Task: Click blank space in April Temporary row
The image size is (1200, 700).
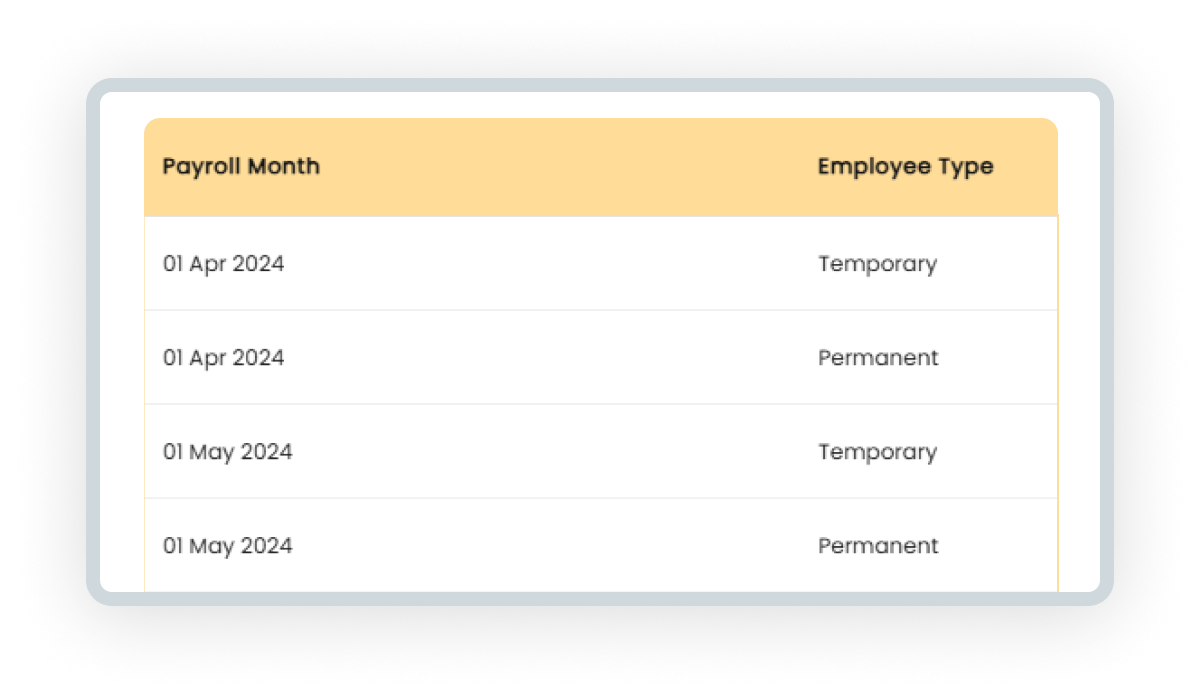Action: (550, 264)
